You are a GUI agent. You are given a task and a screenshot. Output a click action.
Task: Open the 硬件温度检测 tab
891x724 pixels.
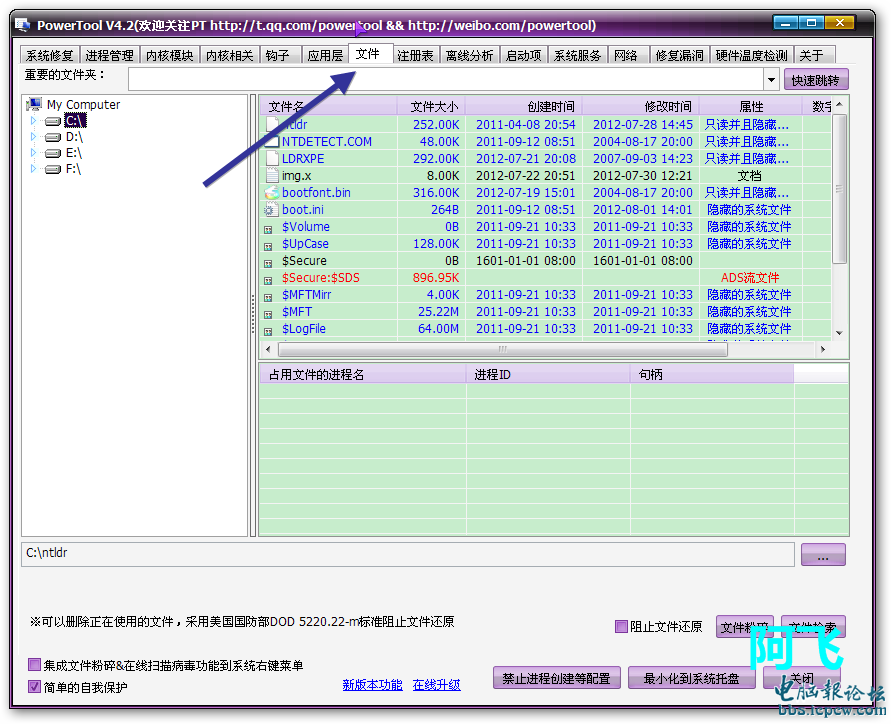point(752,55)
